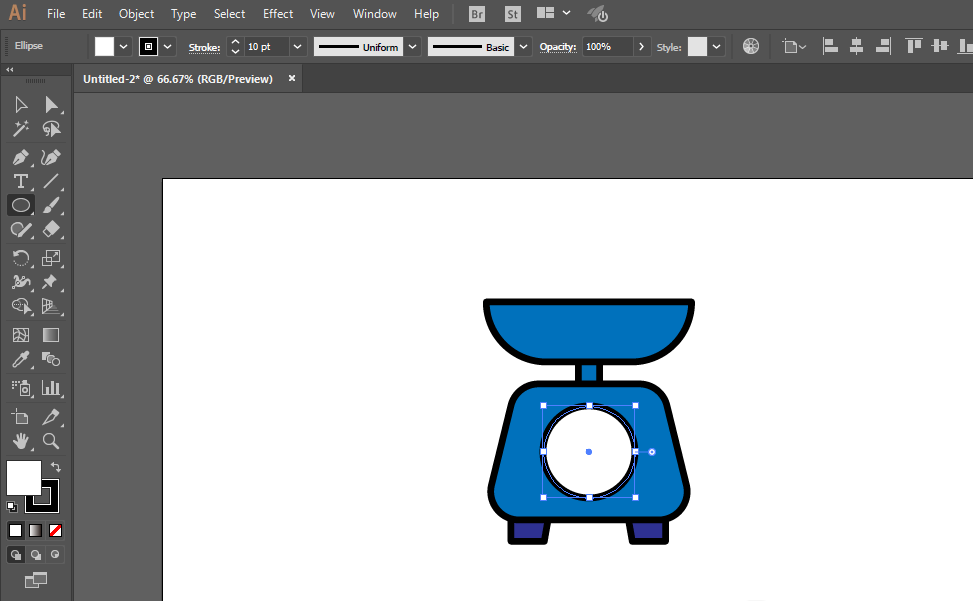Select the Puppet Warp pin tool
Viewport: 973px width, 601px height.
tap(51, 282)
